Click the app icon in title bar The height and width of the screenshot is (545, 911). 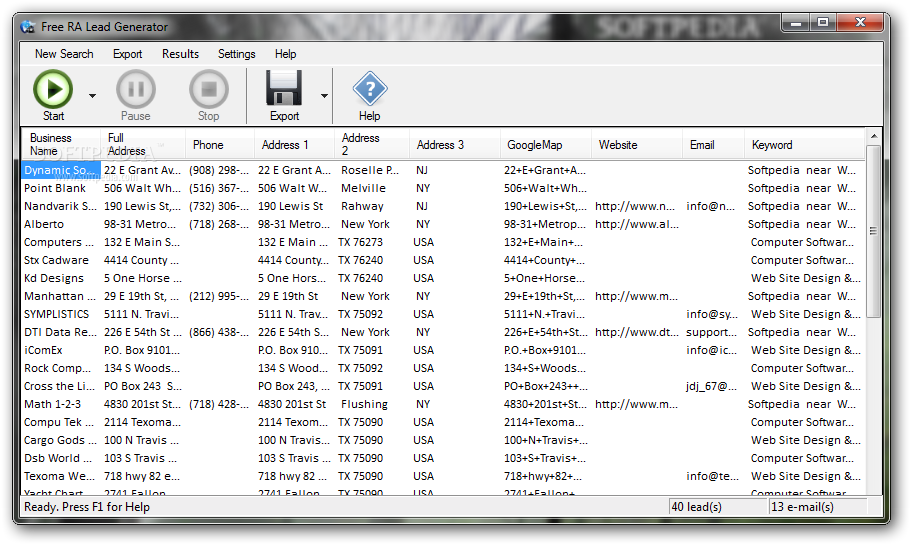pyautogui.click(x=27, y=27)
